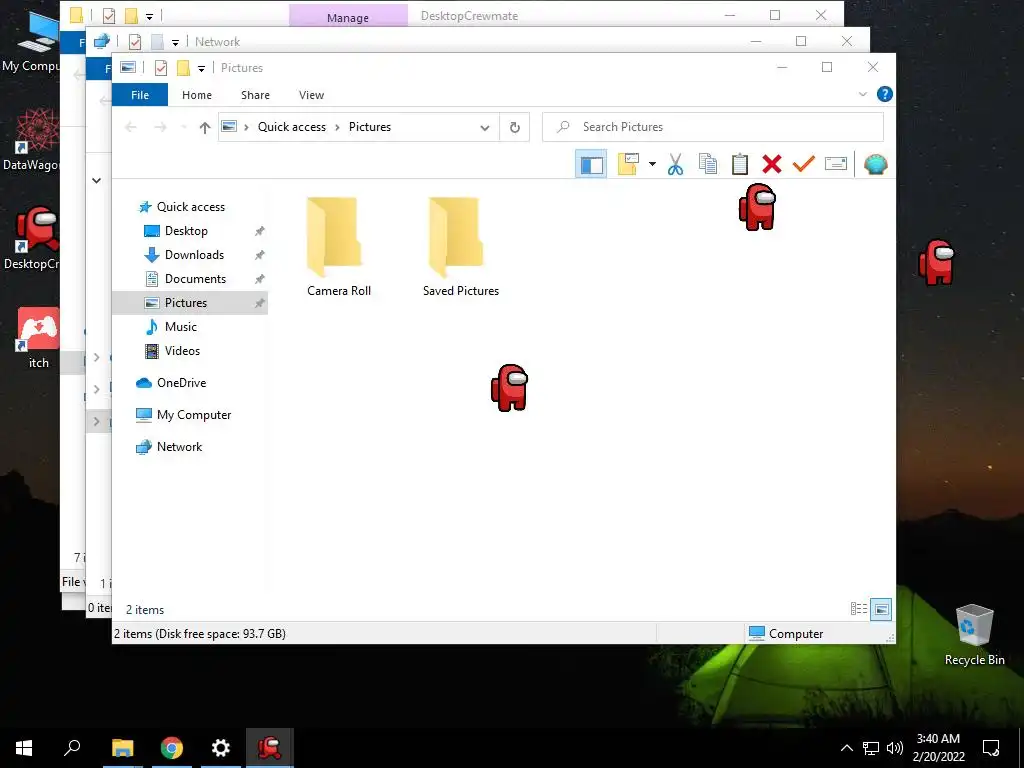This screenshot has height=768, width=1024.
Task: Click Quick access in the address bar
Action: [291, 127]
